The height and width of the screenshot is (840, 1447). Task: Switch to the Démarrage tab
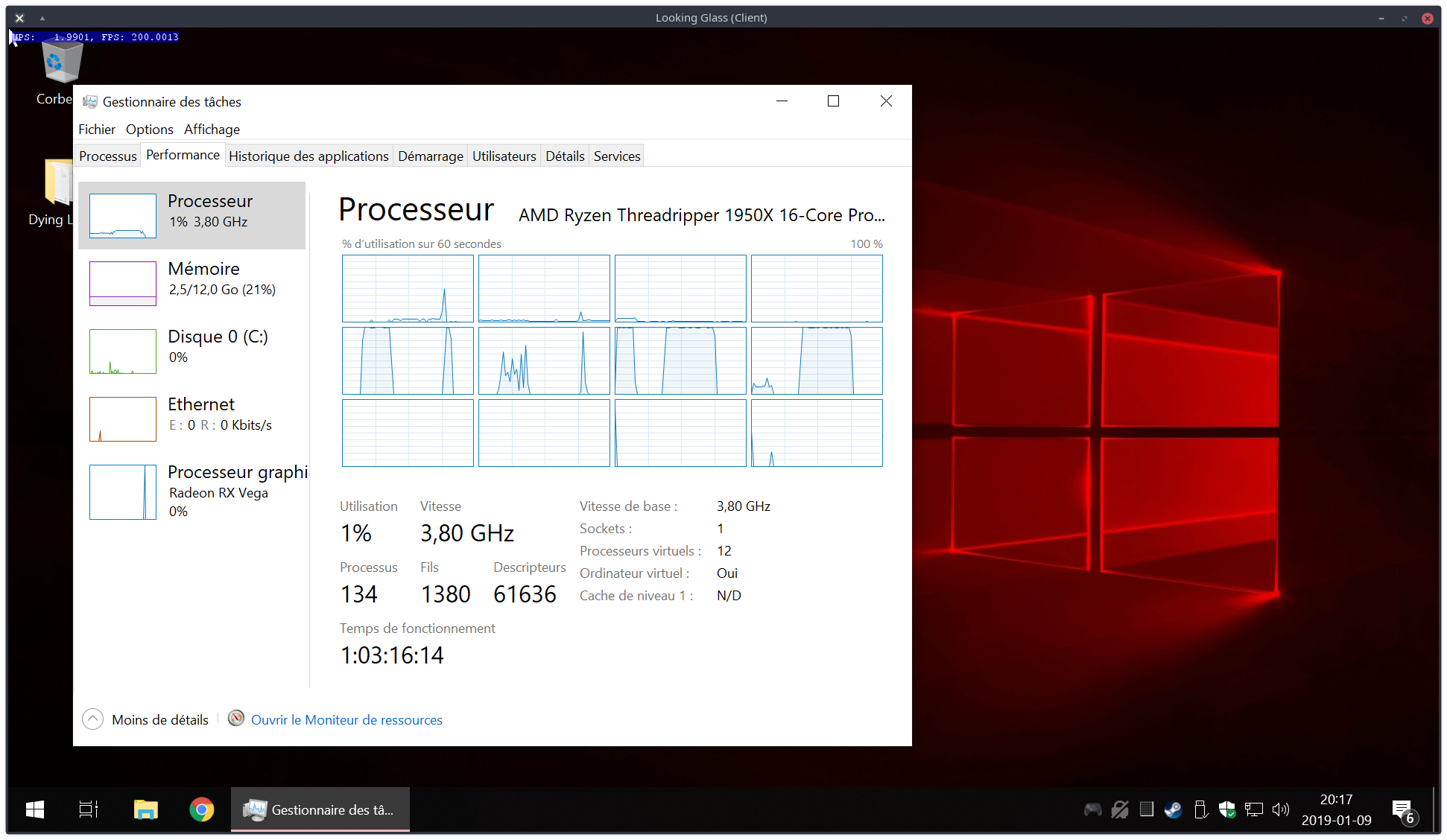tap(431, 156)
